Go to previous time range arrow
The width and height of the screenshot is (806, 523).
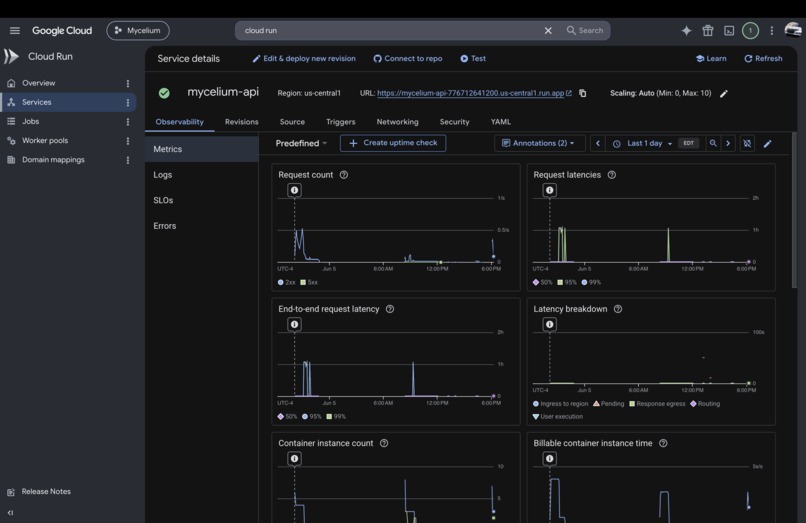tap(597, 143)
